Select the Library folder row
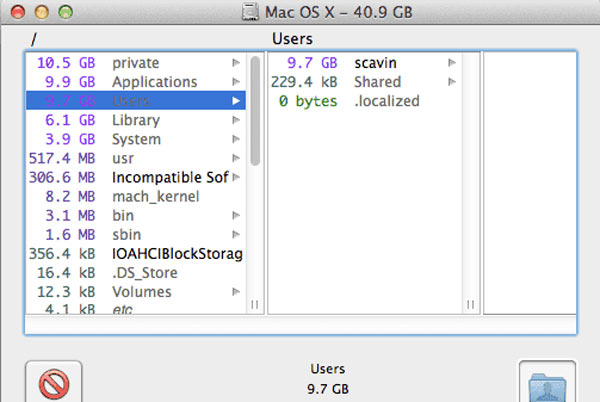Screen dimensions: 600x402 136,120
